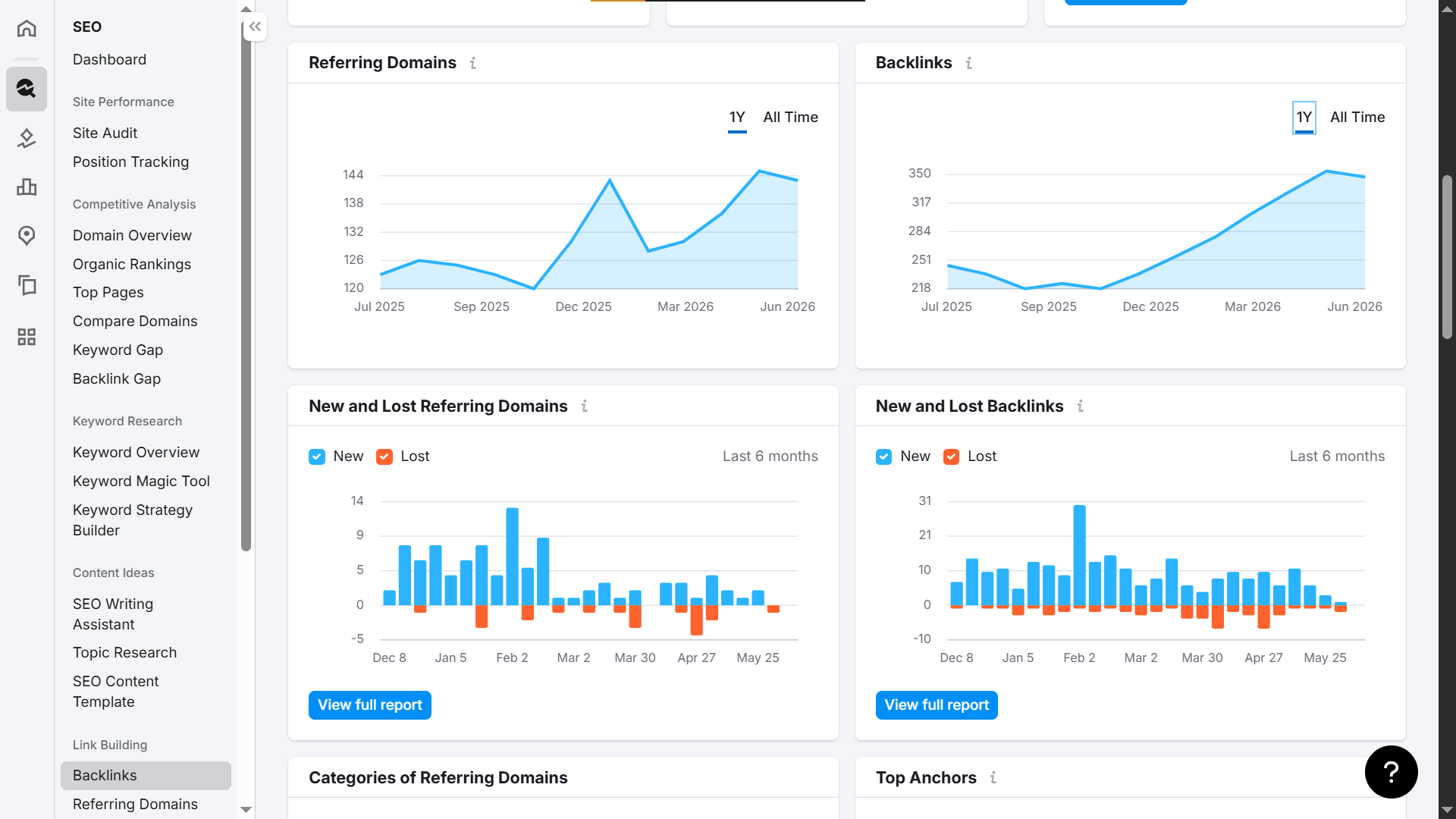Select Backlinks in Link Building section
1456x819 pixels.
coord(146,776)
